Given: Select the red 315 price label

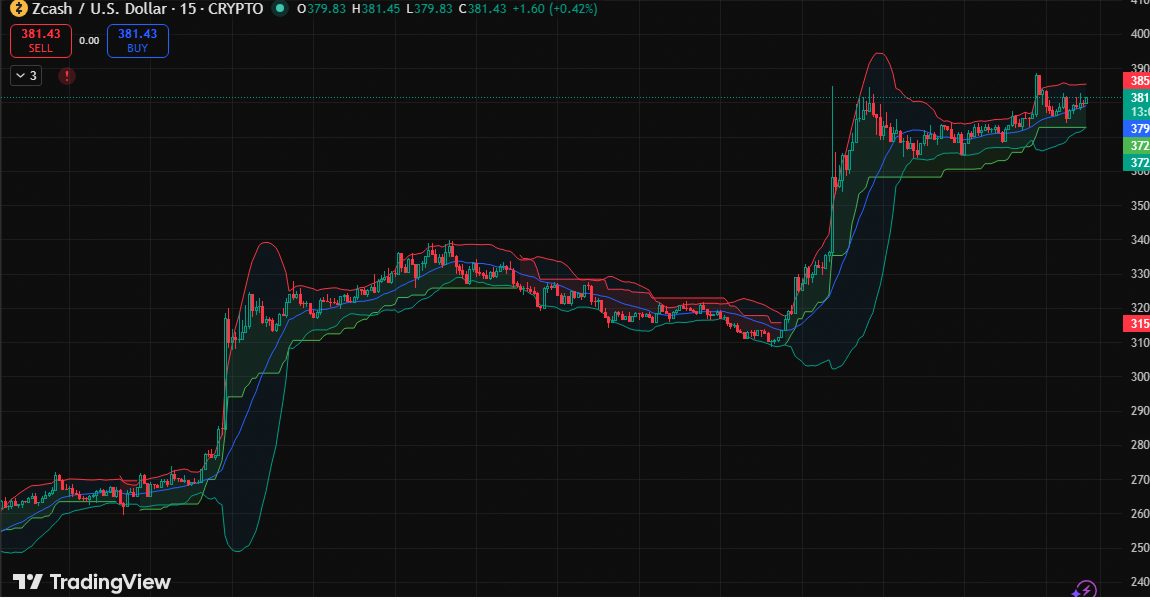Looking at the screenshot, I should coord(1137,323).
